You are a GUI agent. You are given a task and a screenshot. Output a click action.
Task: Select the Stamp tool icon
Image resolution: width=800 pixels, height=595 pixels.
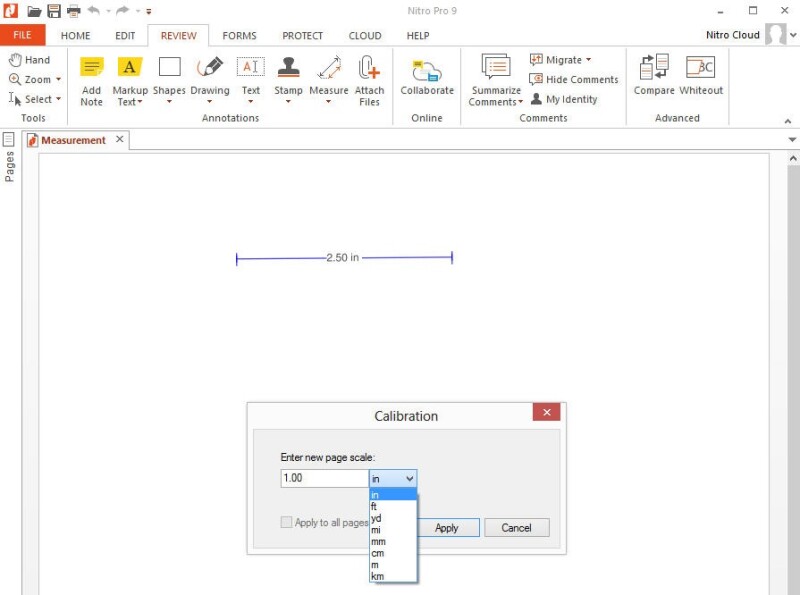[288, 68]
